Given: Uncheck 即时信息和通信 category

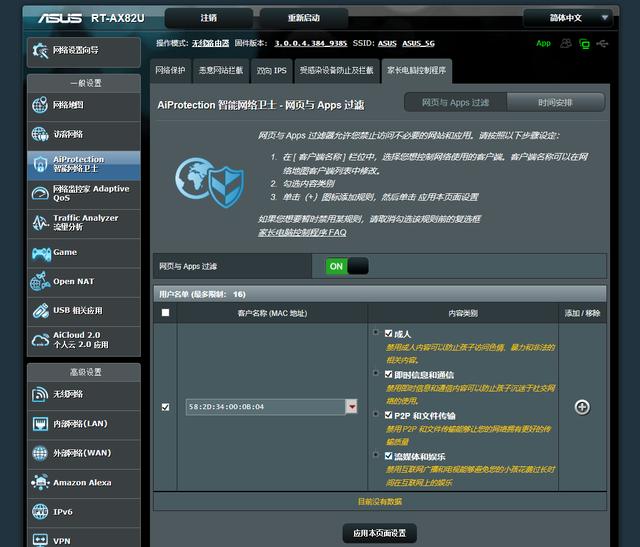Looking at the screenshot, I should [x=389, y=374].
